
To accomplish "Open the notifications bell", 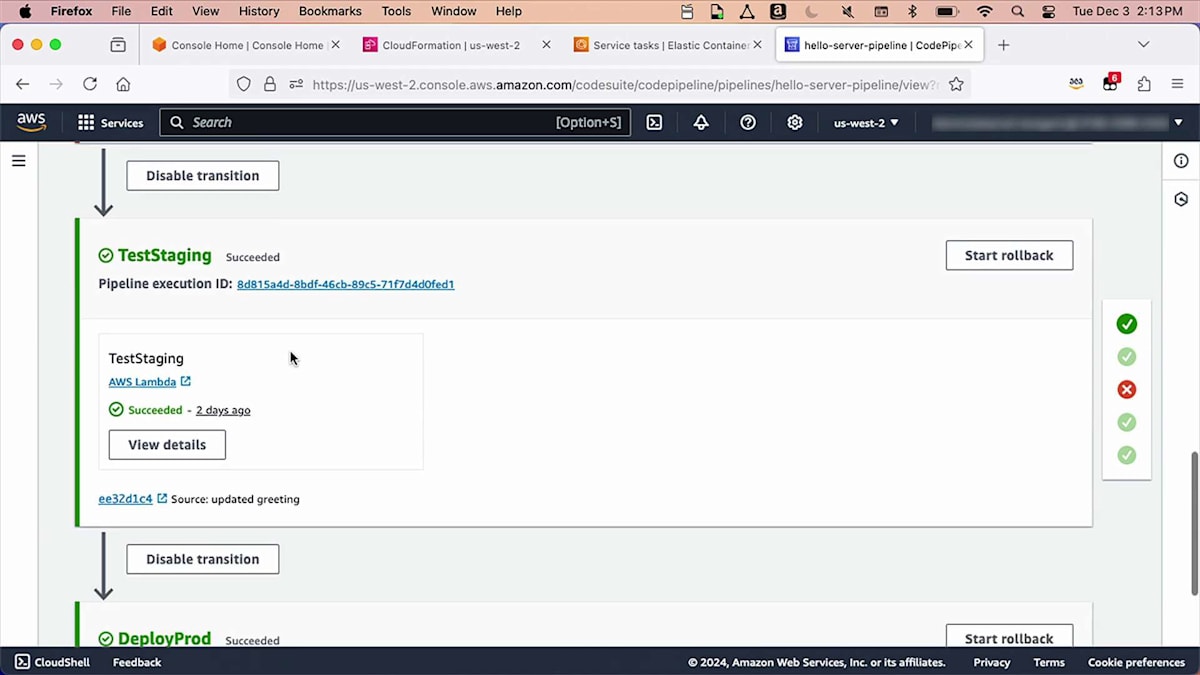I will click(x=701, y=122).
